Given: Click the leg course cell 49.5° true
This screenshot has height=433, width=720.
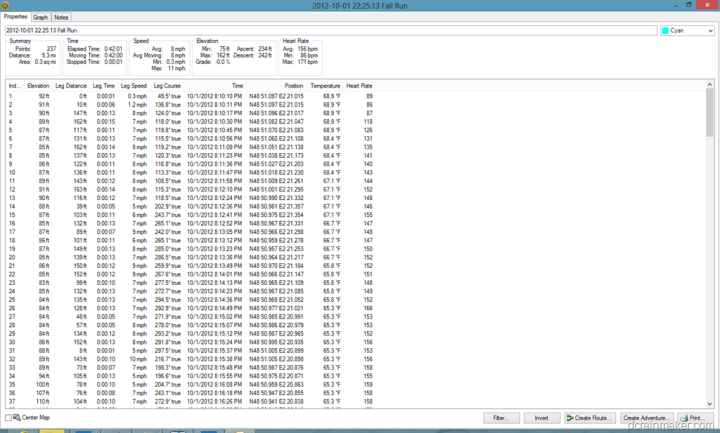Looking at the screenshot, I should click(169, 96).
